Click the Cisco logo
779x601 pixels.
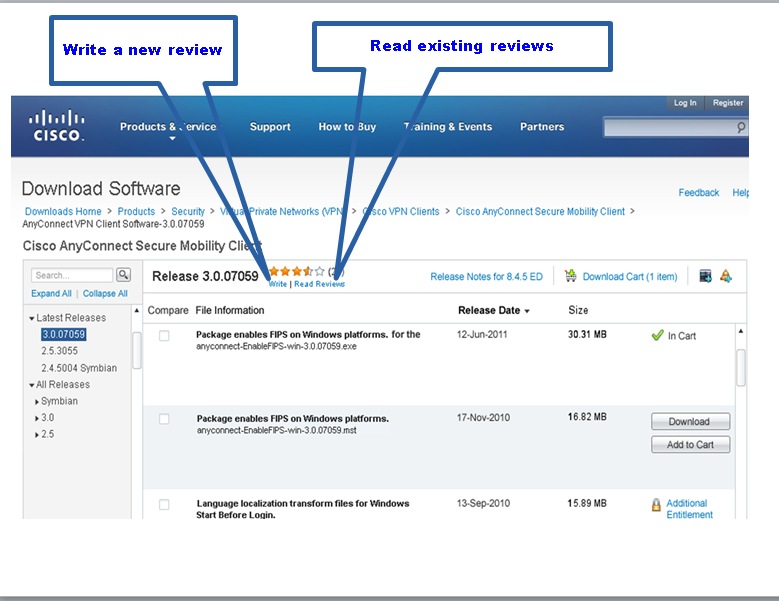click(x=56, y=126)
